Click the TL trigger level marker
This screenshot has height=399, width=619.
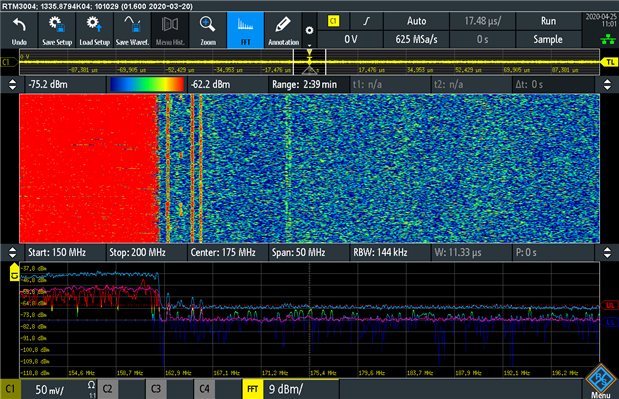(610, 62)
